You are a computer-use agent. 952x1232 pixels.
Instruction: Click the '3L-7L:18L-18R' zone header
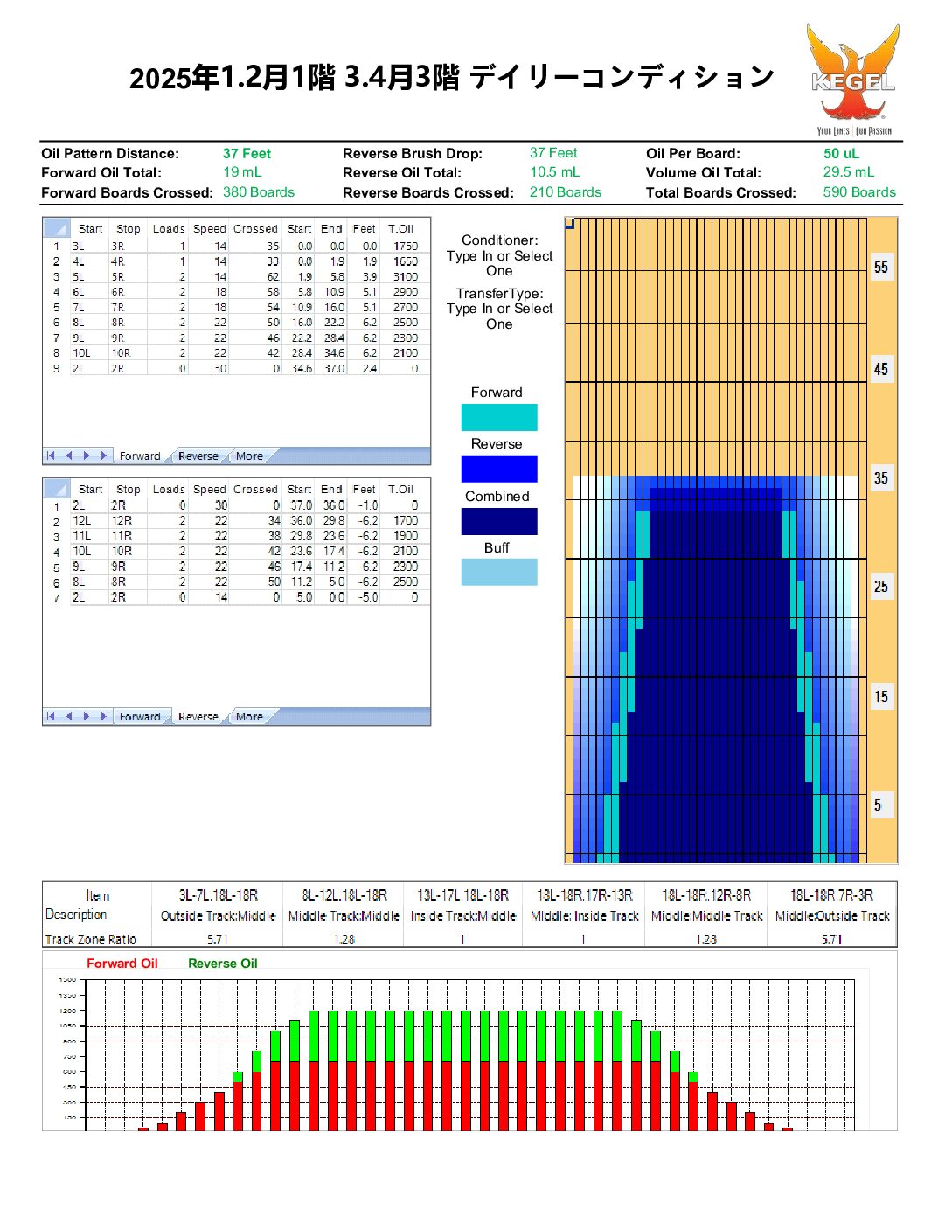click(x=218, y=895)
